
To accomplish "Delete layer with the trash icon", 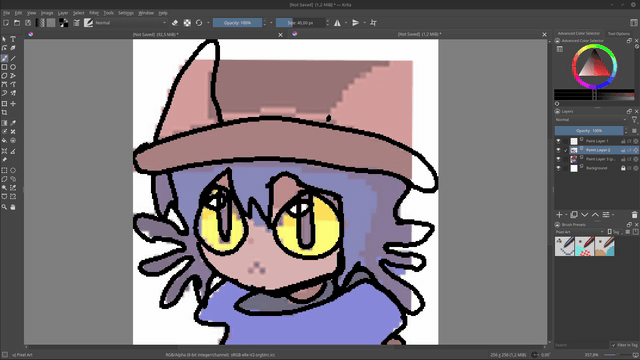I will click(x=634, y=215).
